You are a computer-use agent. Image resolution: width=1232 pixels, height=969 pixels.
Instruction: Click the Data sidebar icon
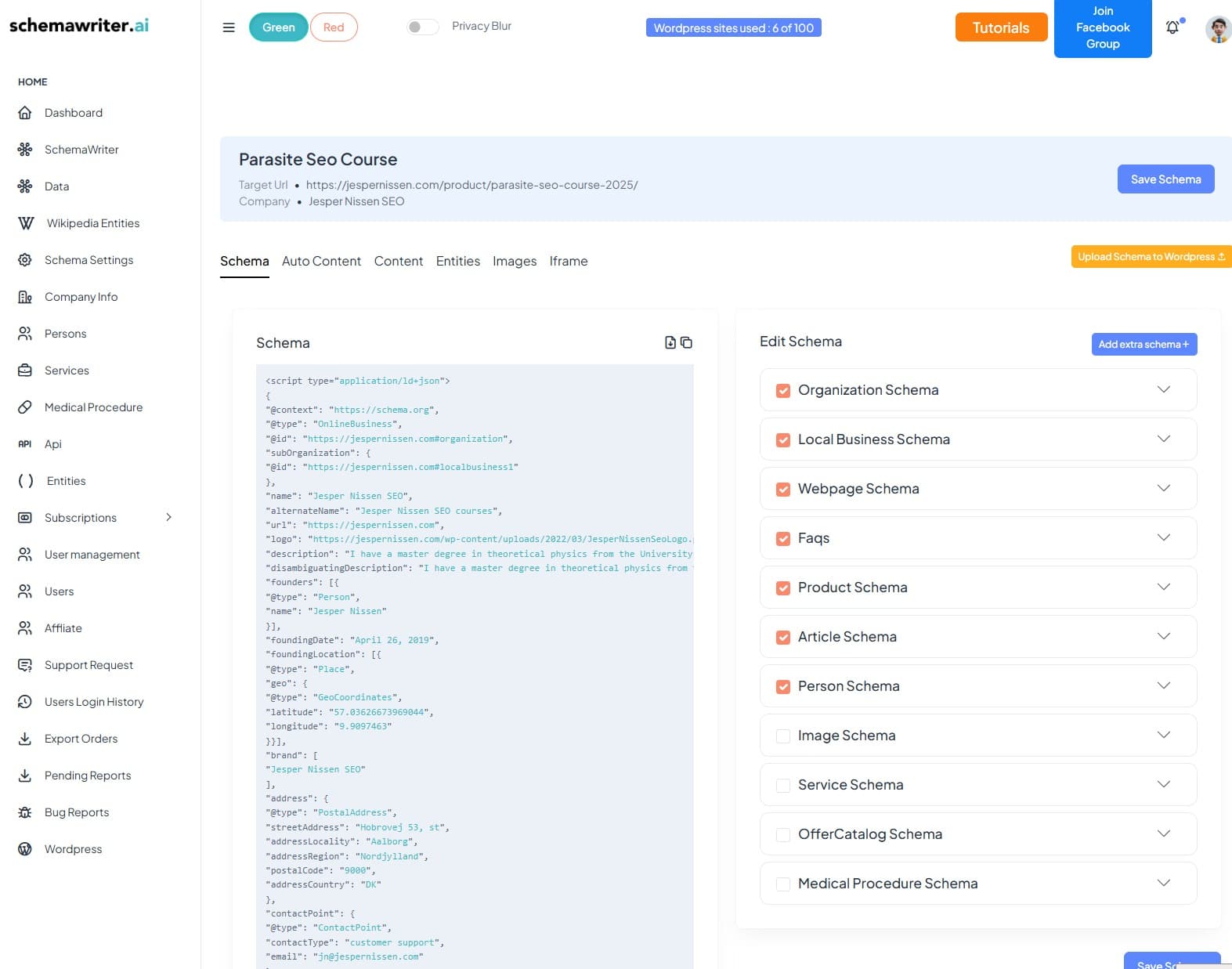click(25, 186)
